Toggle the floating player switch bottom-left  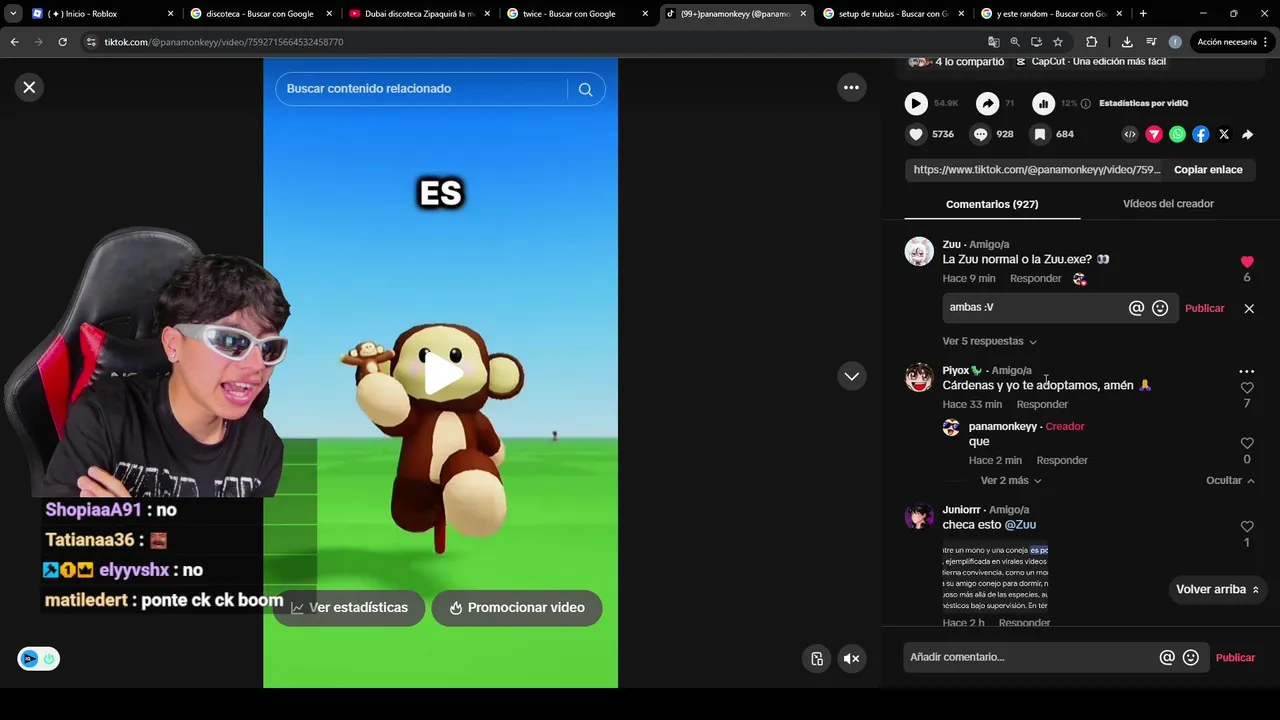38,658
